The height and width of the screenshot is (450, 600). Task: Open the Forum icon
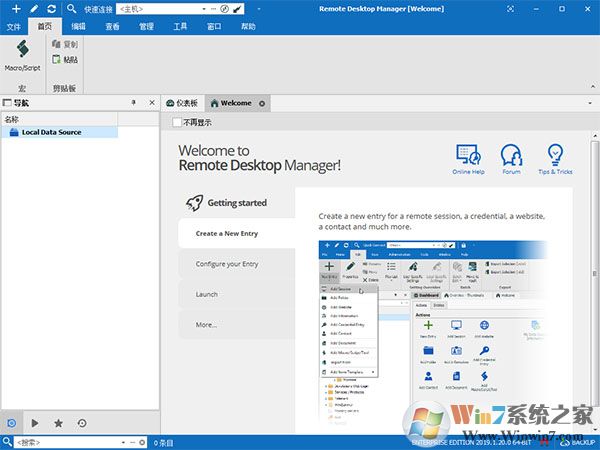coord(511,158)
